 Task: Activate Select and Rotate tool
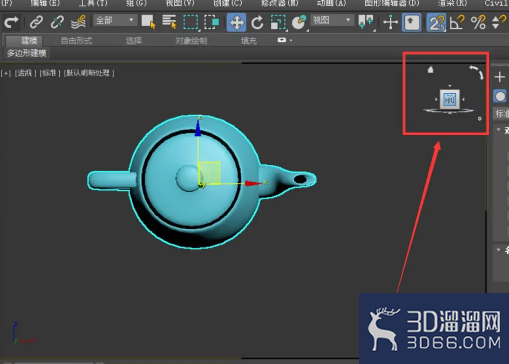coord(257,23)
